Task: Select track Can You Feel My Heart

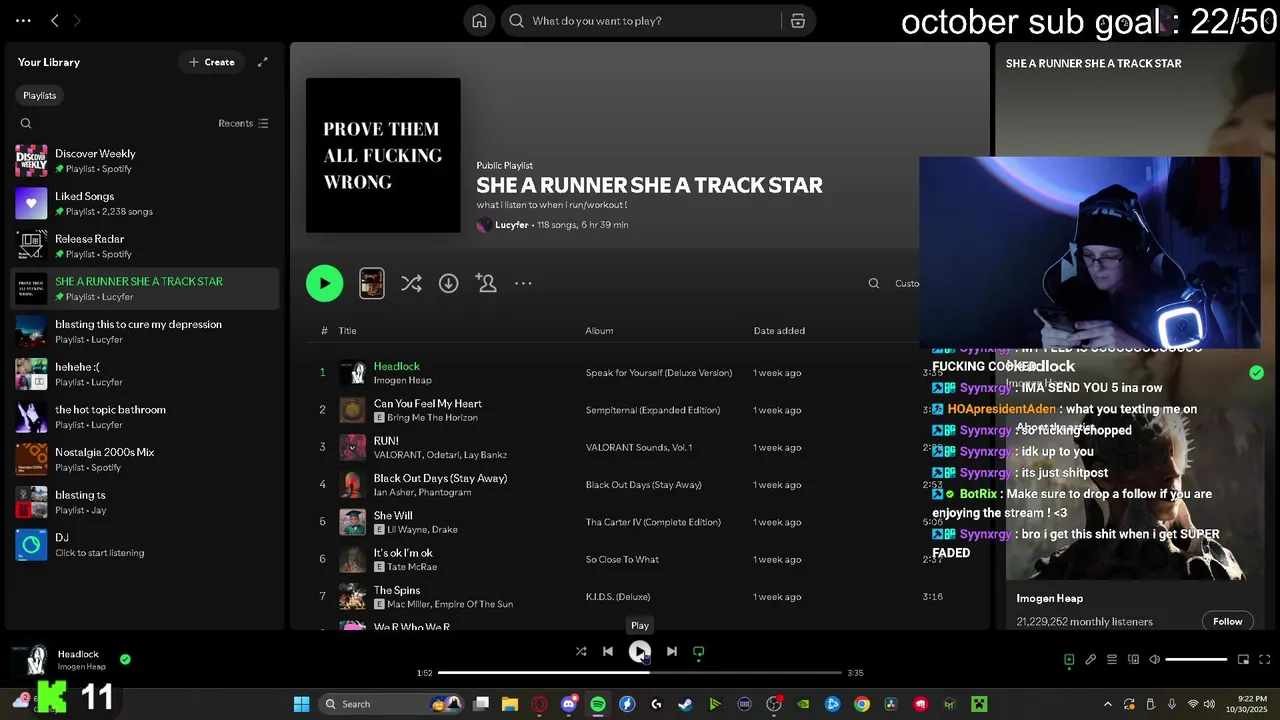Action: (x=428, y=403)
